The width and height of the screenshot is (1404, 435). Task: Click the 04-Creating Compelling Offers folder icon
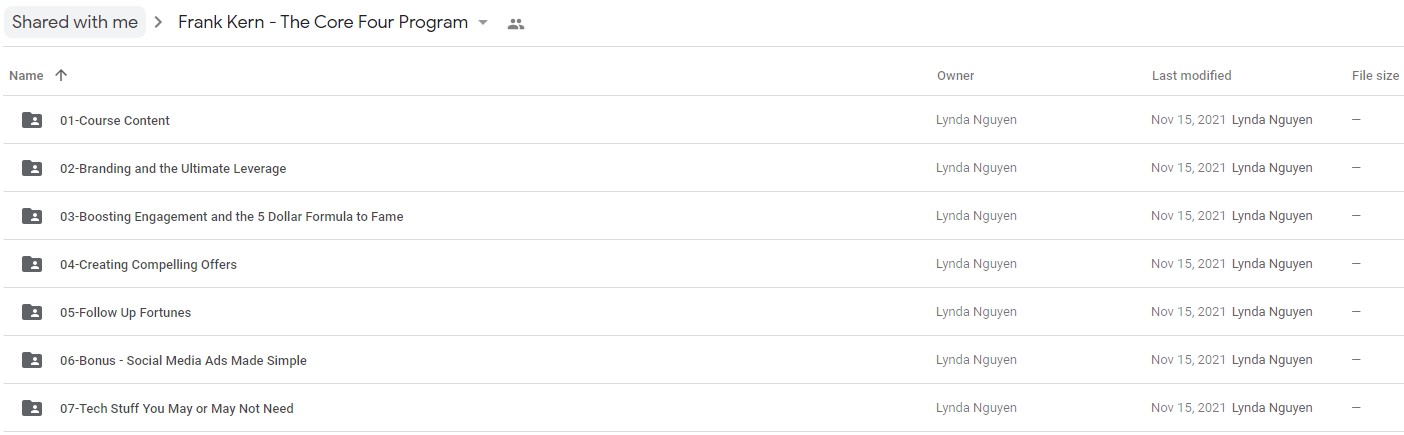[32, 264]
